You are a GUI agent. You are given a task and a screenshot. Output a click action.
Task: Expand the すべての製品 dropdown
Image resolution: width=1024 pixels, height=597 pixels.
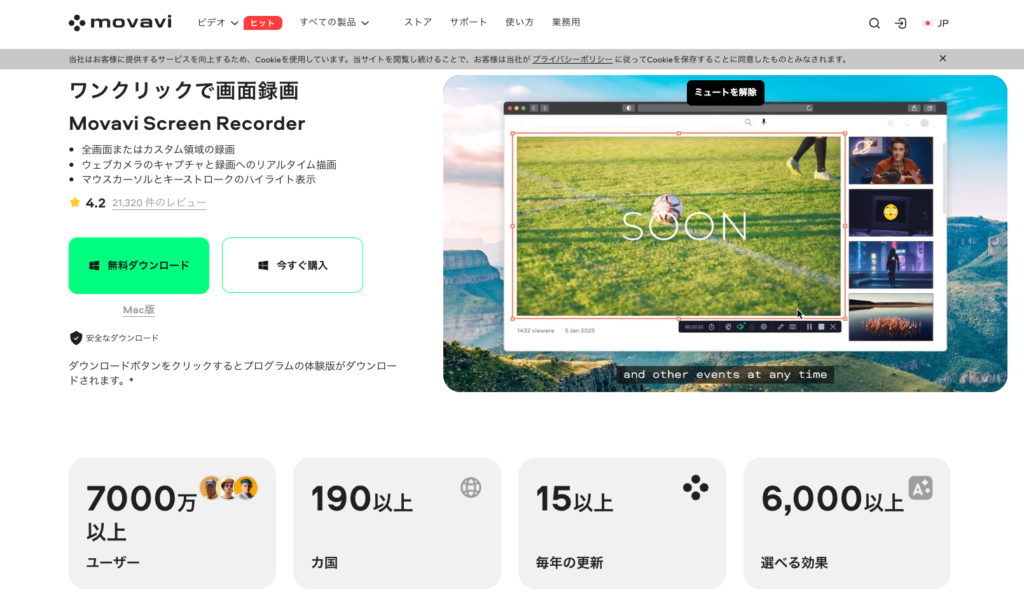point(335,22)
